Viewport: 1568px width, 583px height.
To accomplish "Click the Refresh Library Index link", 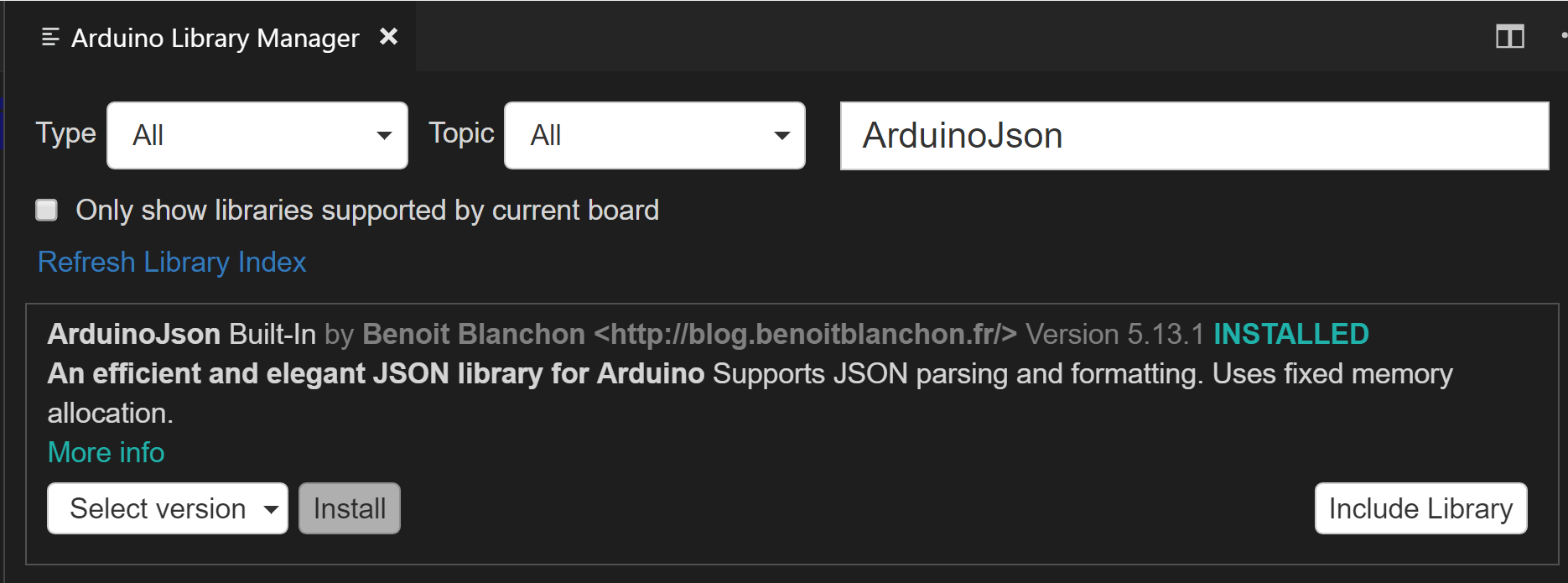I will pyautogui.click(x=170, y=262).
